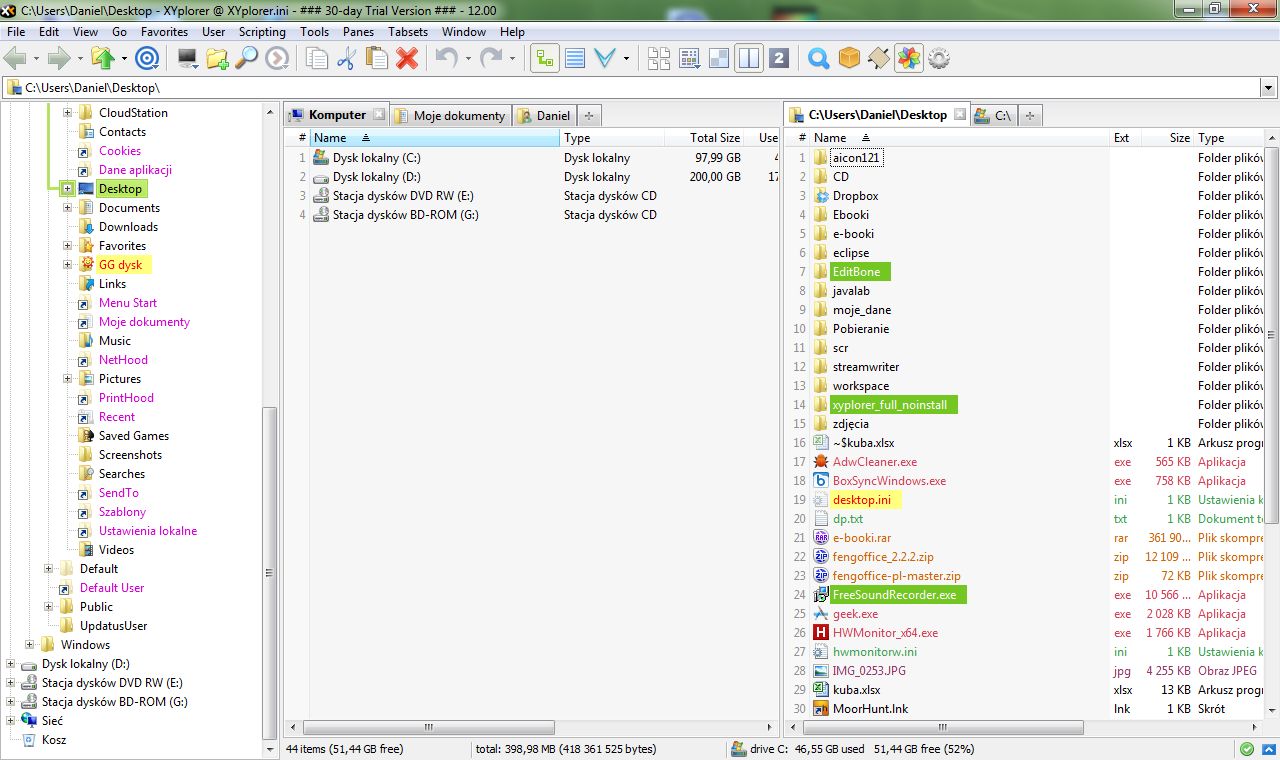The image size is (1280, 760).
Task: Click the Cut scissors icon
Action: pos(346,58)
